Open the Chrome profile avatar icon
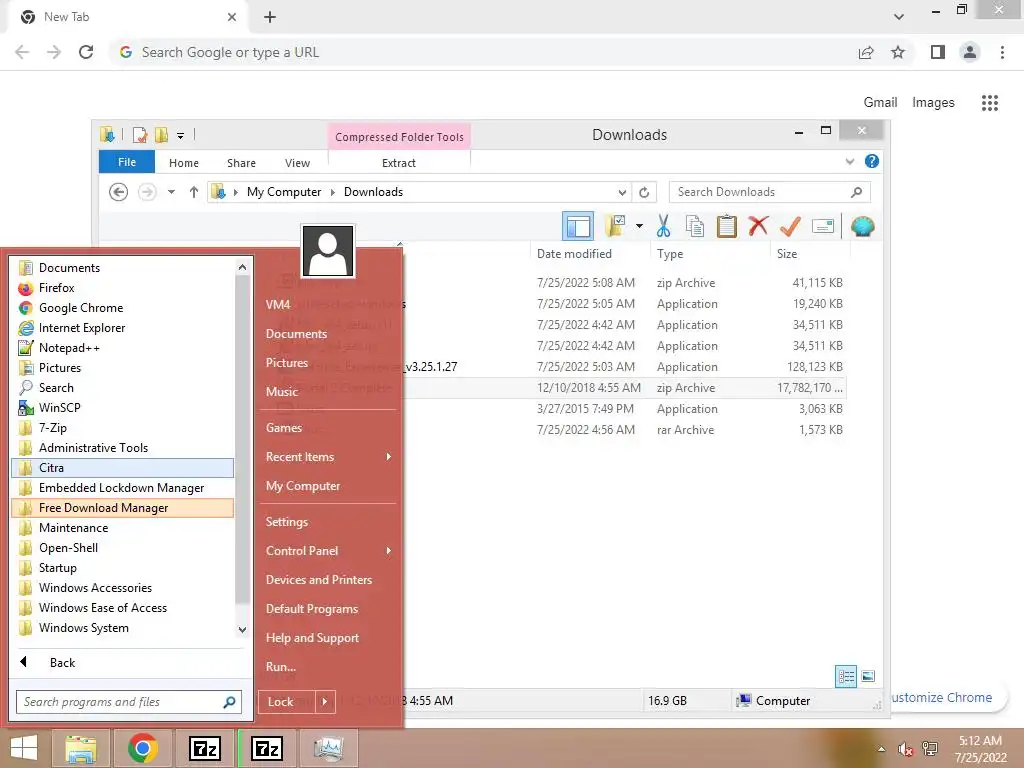The image size is (1024, 768). [x=970, y=52]
